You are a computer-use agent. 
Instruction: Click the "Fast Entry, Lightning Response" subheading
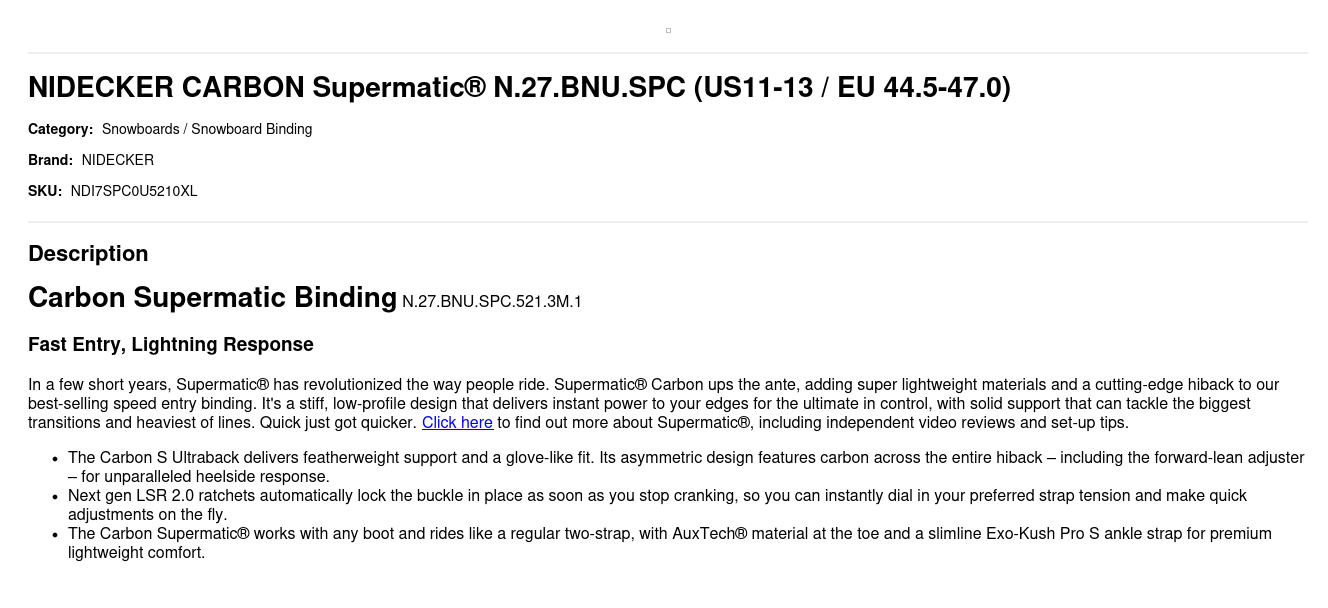[171, 345]
